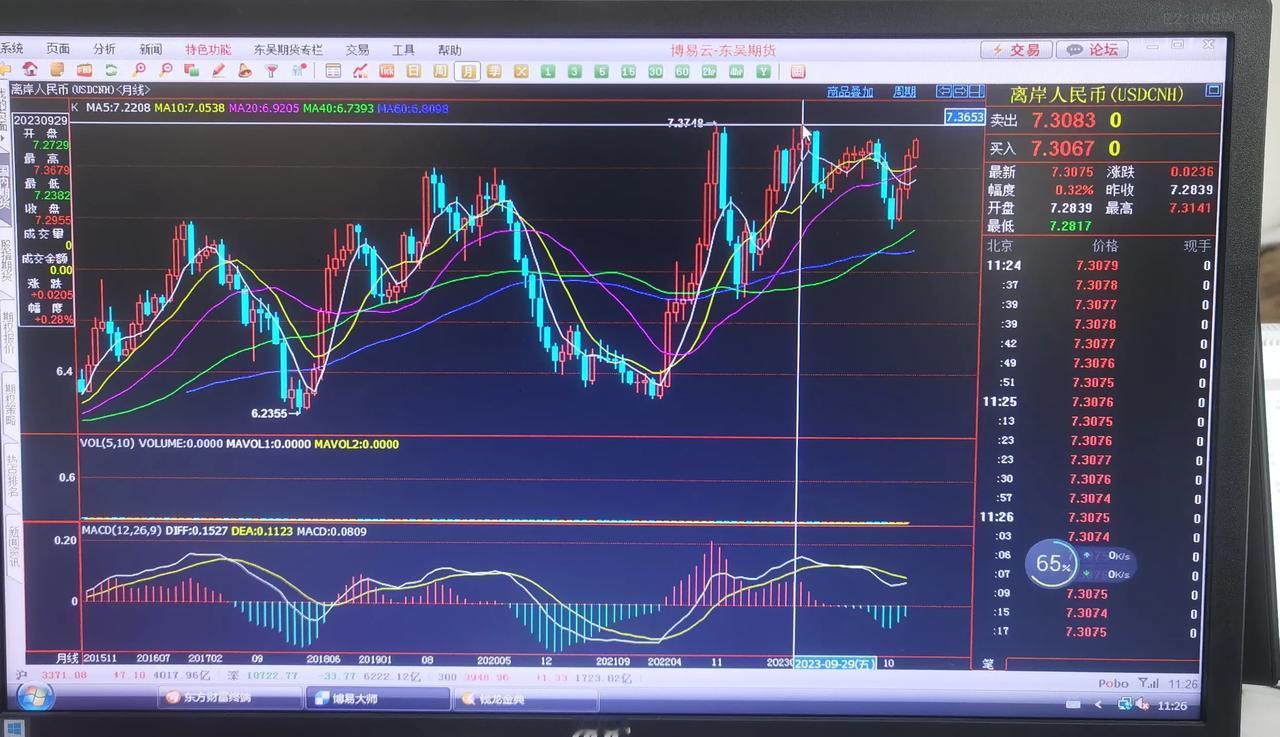
Task: Click the 7.3653 crosshair price label
Action: (965, 117)
